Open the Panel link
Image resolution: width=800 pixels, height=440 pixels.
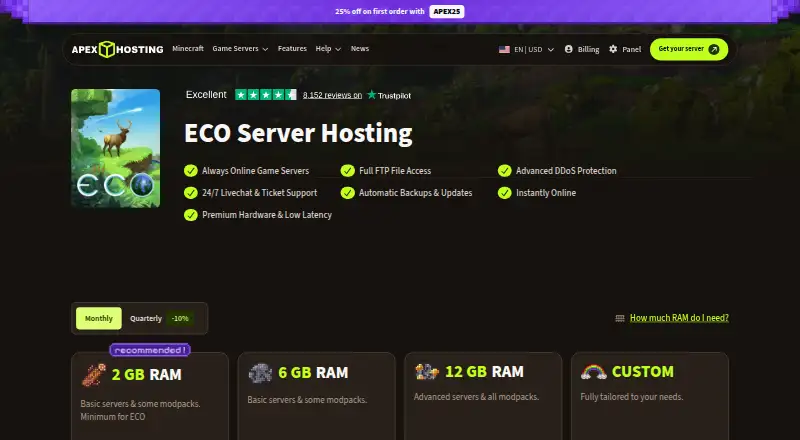click(625, 50)
